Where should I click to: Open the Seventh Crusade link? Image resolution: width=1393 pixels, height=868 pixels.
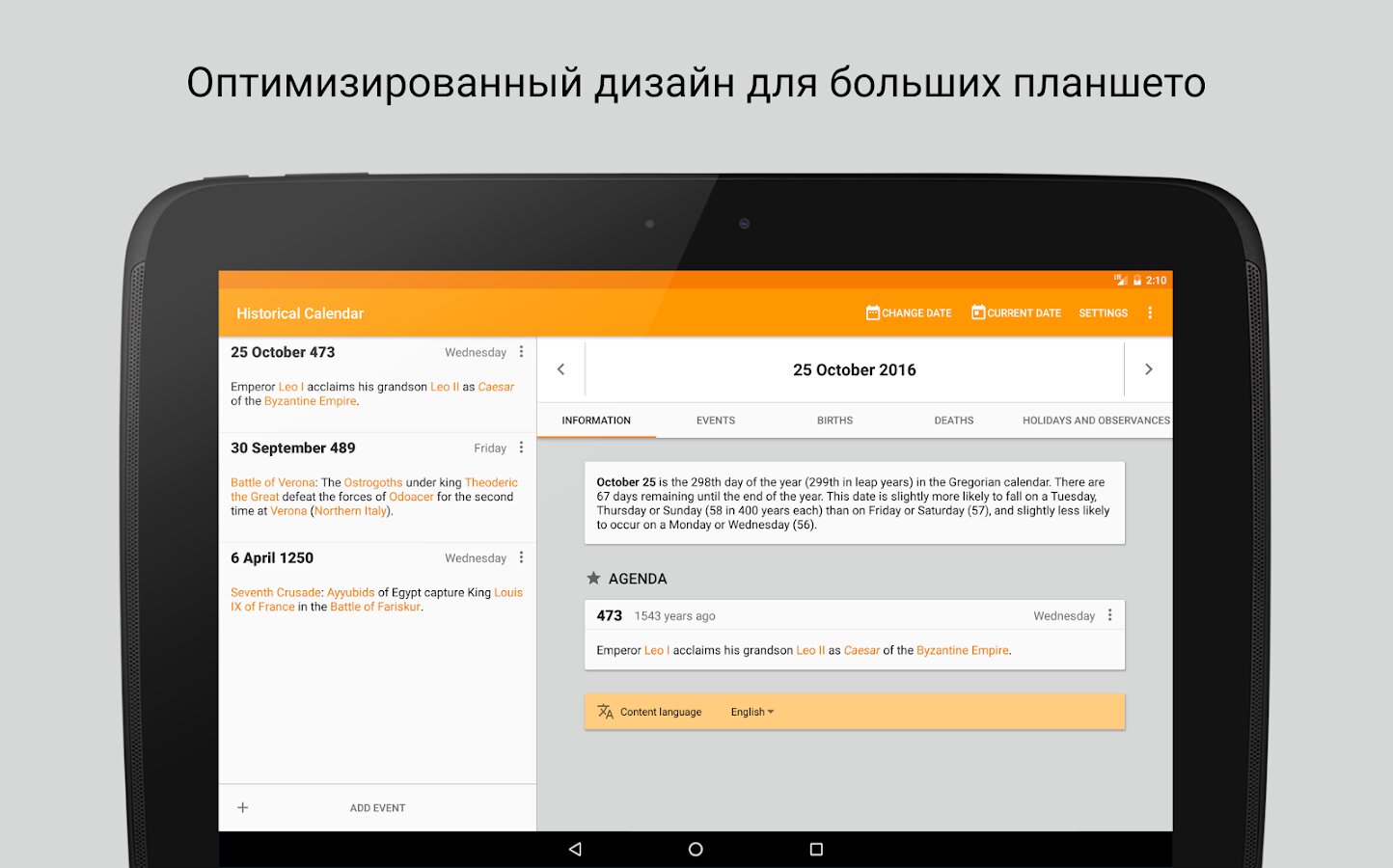(x=276, y=592)
